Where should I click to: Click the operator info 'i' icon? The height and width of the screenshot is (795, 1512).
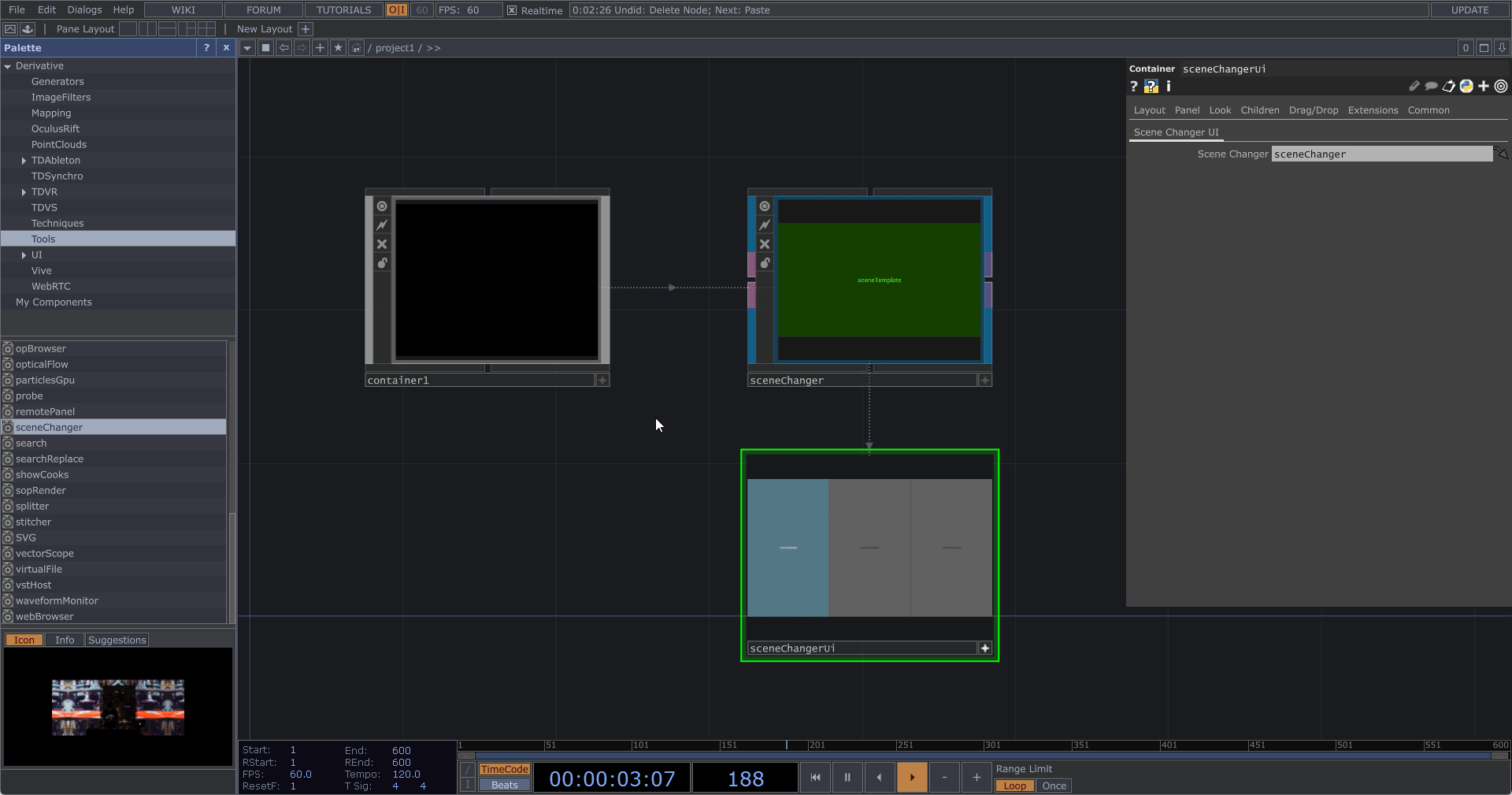click(x=1169, y=87)
